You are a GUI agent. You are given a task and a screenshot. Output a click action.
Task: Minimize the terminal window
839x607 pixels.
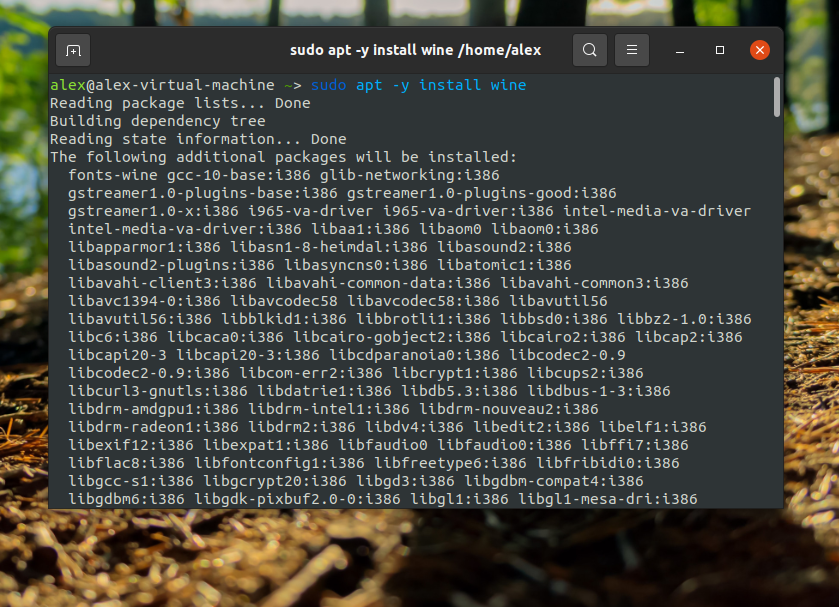tap(679, 50)
